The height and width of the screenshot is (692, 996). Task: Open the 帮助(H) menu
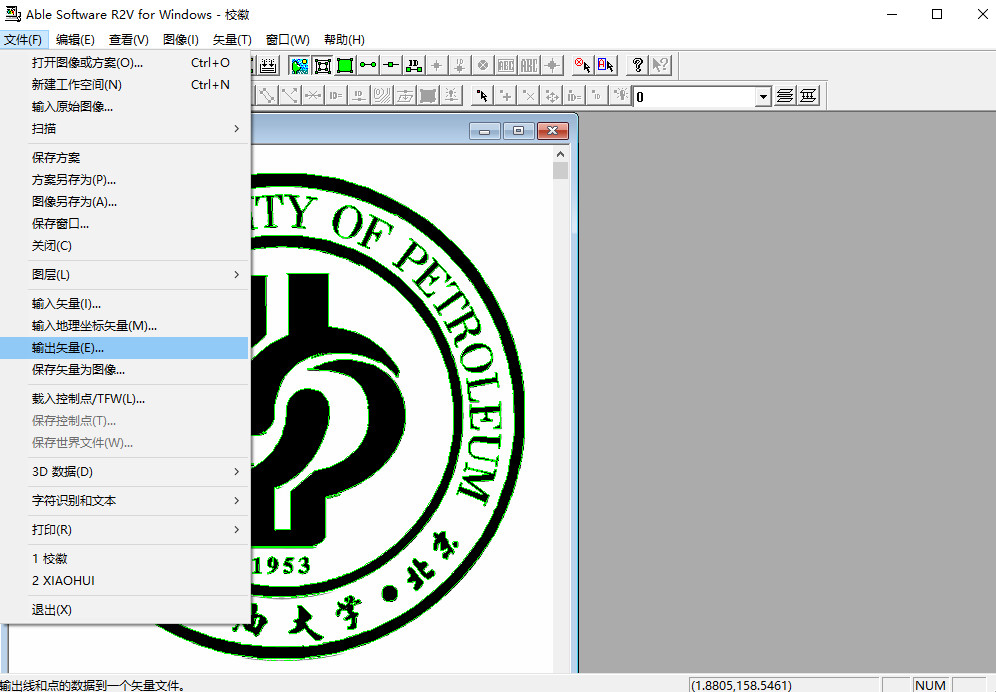click(344, 39)
